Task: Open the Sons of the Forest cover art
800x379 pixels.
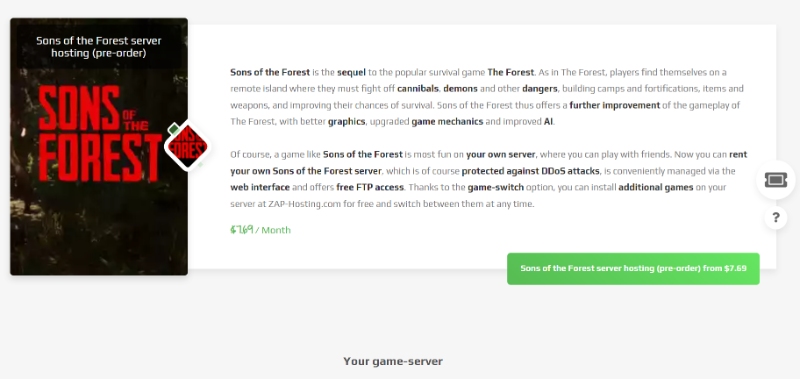Action: (x=99, y=147)
